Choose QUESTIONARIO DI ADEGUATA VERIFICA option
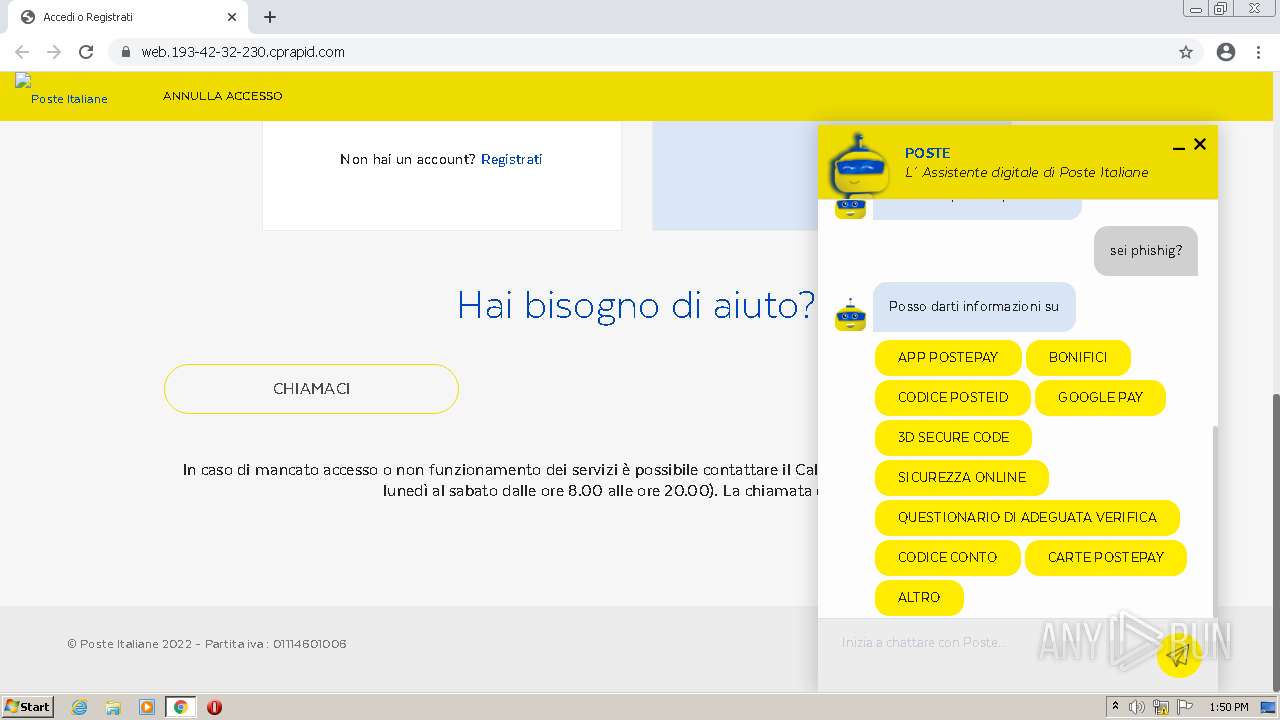 (1027, 517)
